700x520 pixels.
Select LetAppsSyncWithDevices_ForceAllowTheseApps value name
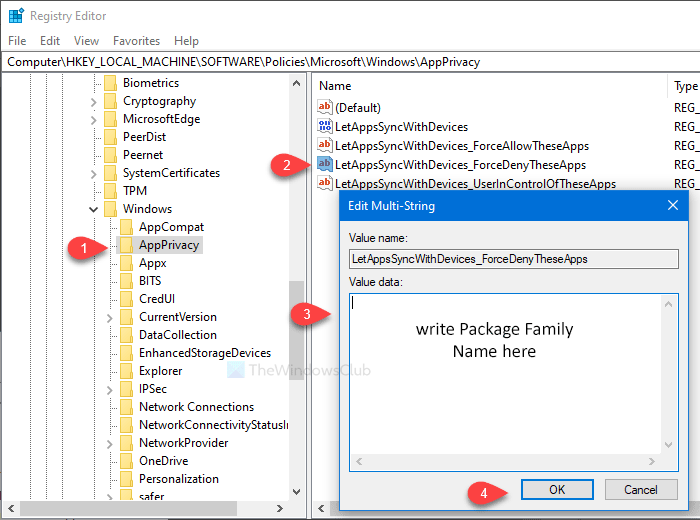tap(462, 146)
